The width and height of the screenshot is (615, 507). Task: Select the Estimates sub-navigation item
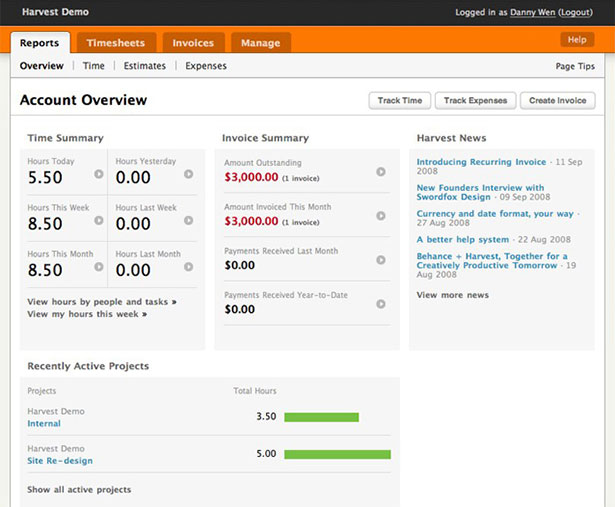coord(145,66)
